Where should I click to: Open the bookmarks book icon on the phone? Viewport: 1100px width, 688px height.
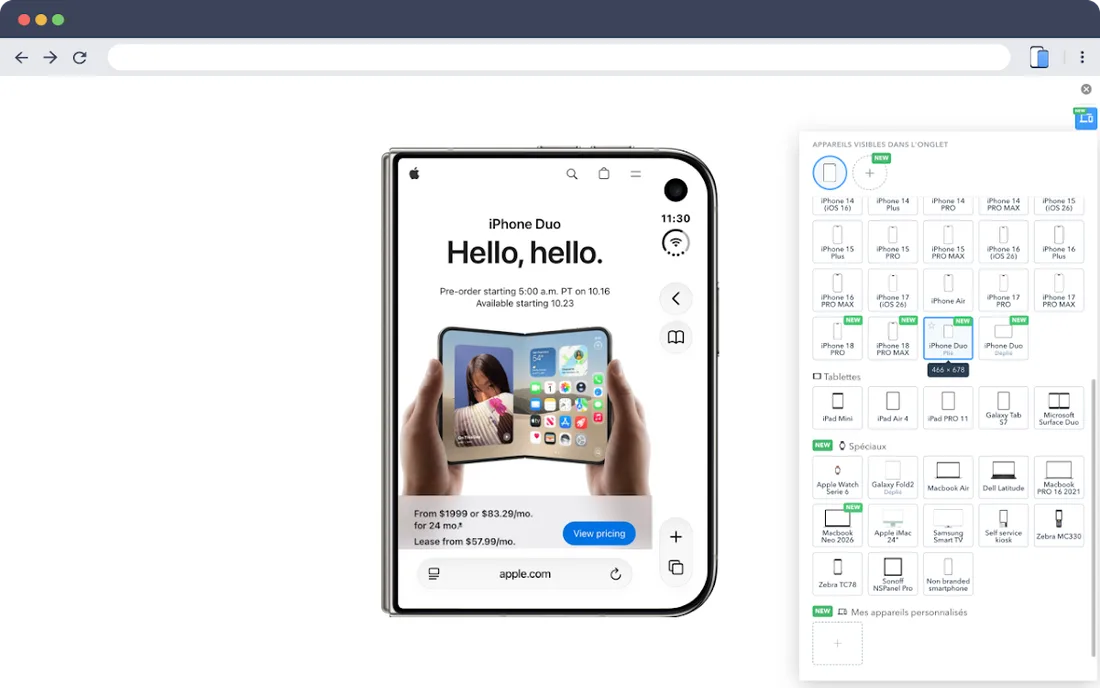(676, 337)
